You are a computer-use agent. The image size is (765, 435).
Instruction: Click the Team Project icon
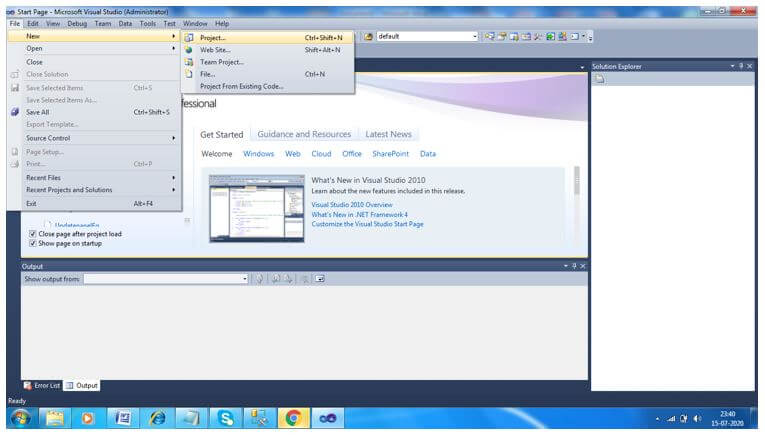coord(189,62)
